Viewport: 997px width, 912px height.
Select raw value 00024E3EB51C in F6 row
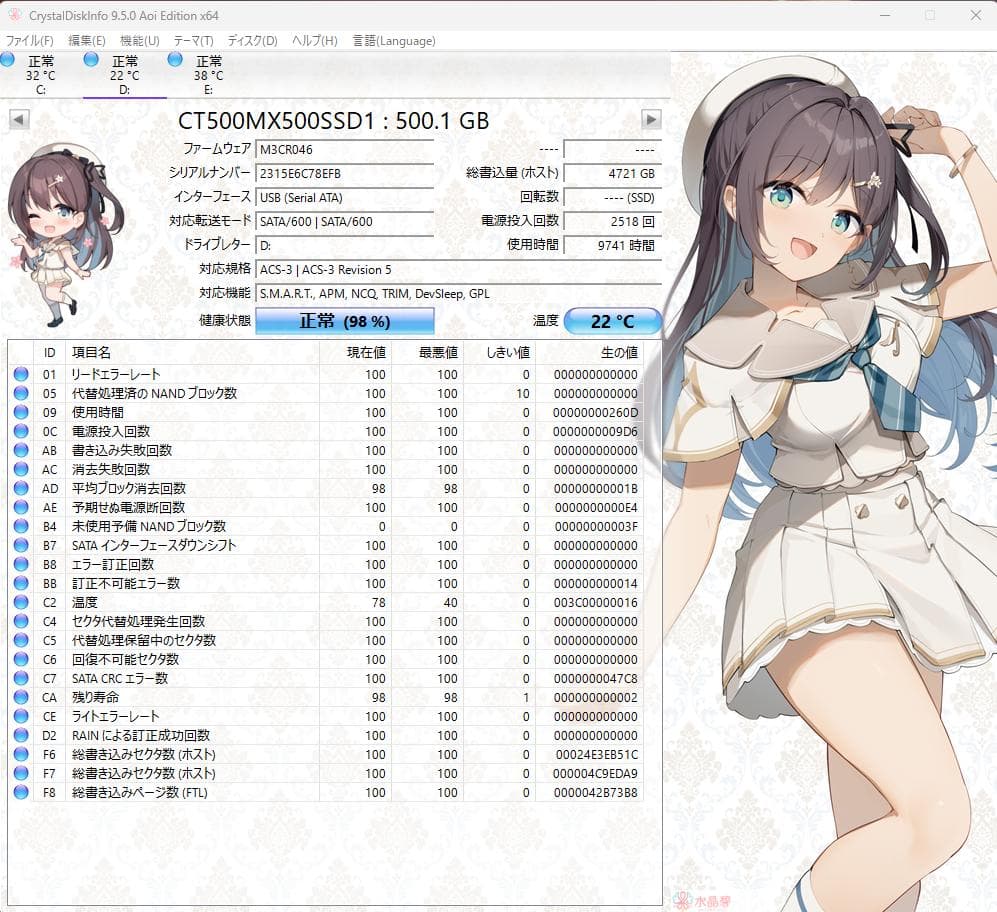pos(596,754)
